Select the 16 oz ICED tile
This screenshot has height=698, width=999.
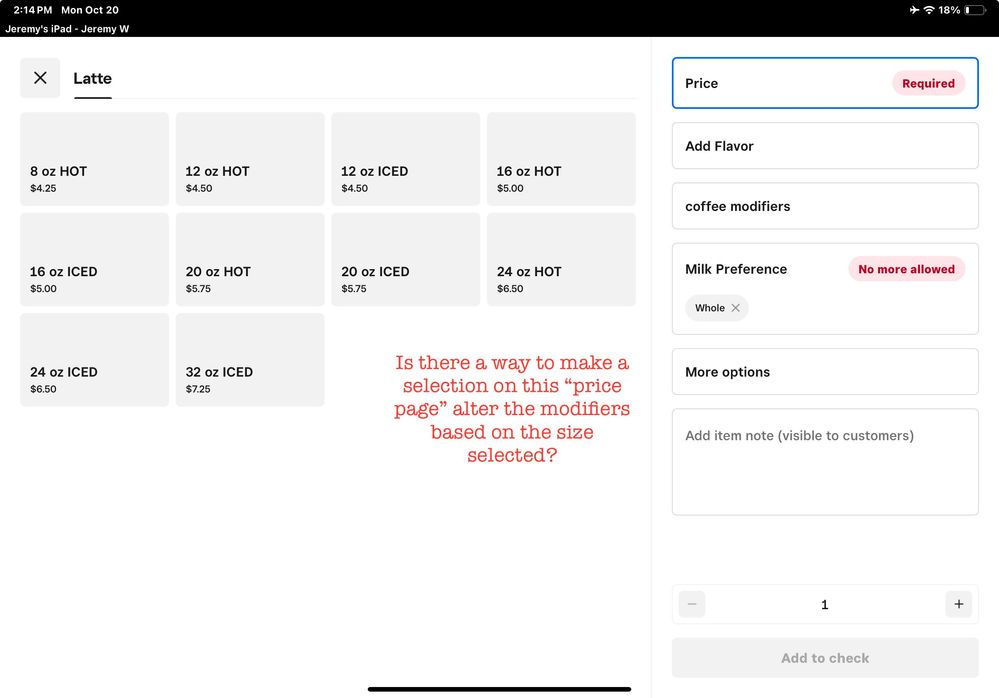(x=94, y=260)
